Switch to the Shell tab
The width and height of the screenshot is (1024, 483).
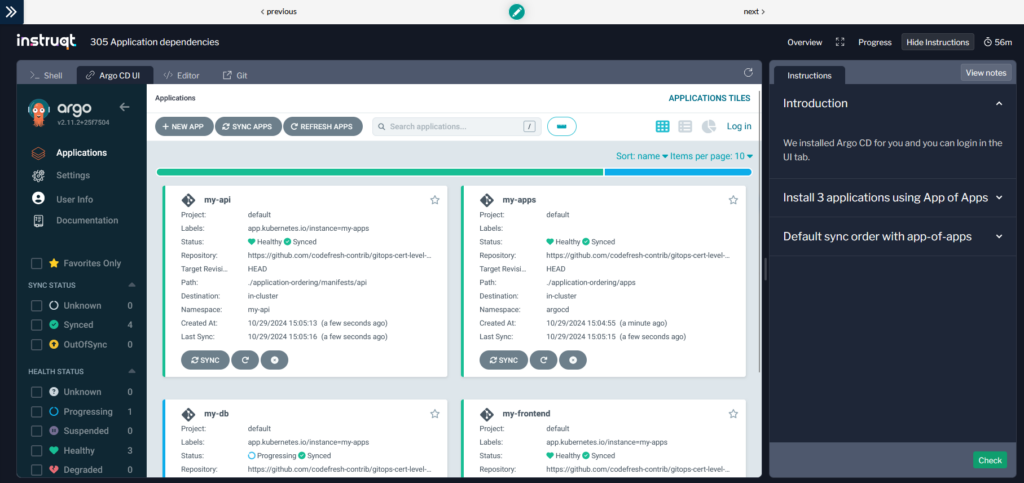[x=46, y=75]
